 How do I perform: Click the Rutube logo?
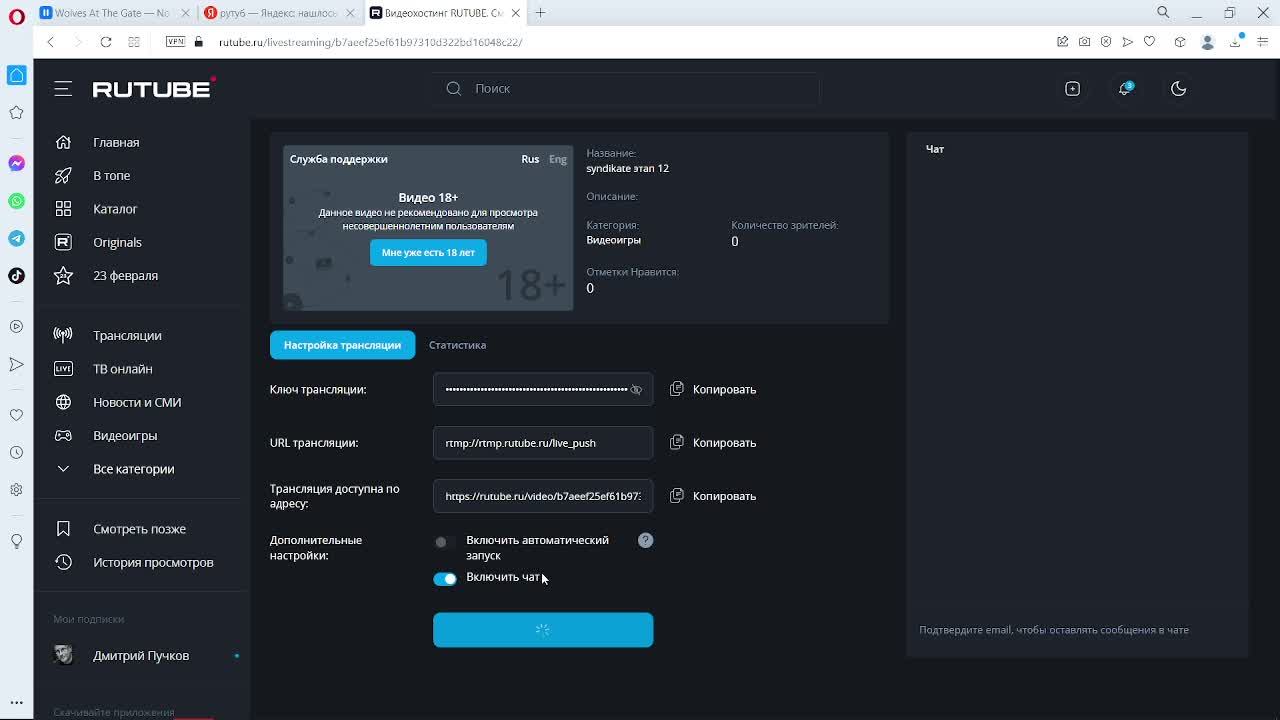(x=153, y=88)
